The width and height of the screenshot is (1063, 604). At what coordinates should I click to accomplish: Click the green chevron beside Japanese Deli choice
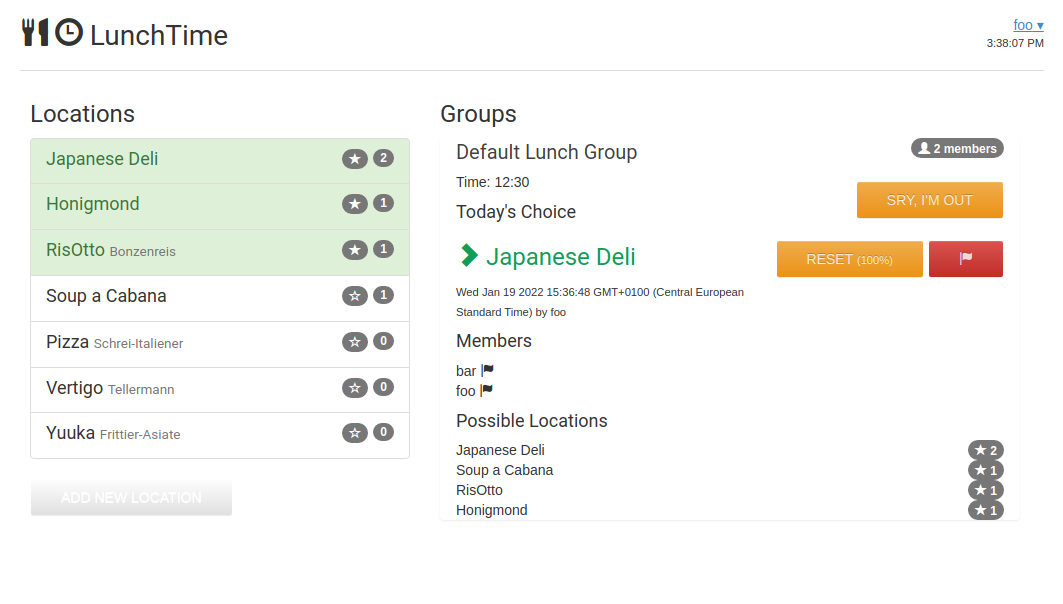(468, 256)
